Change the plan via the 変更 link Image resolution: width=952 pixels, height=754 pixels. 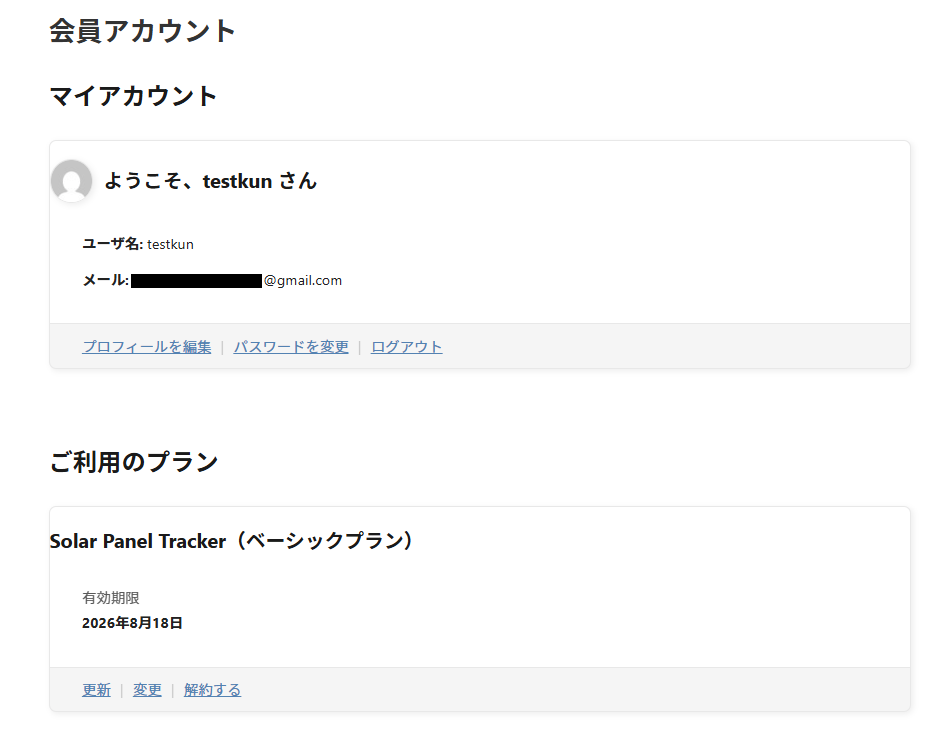(148, 690)
